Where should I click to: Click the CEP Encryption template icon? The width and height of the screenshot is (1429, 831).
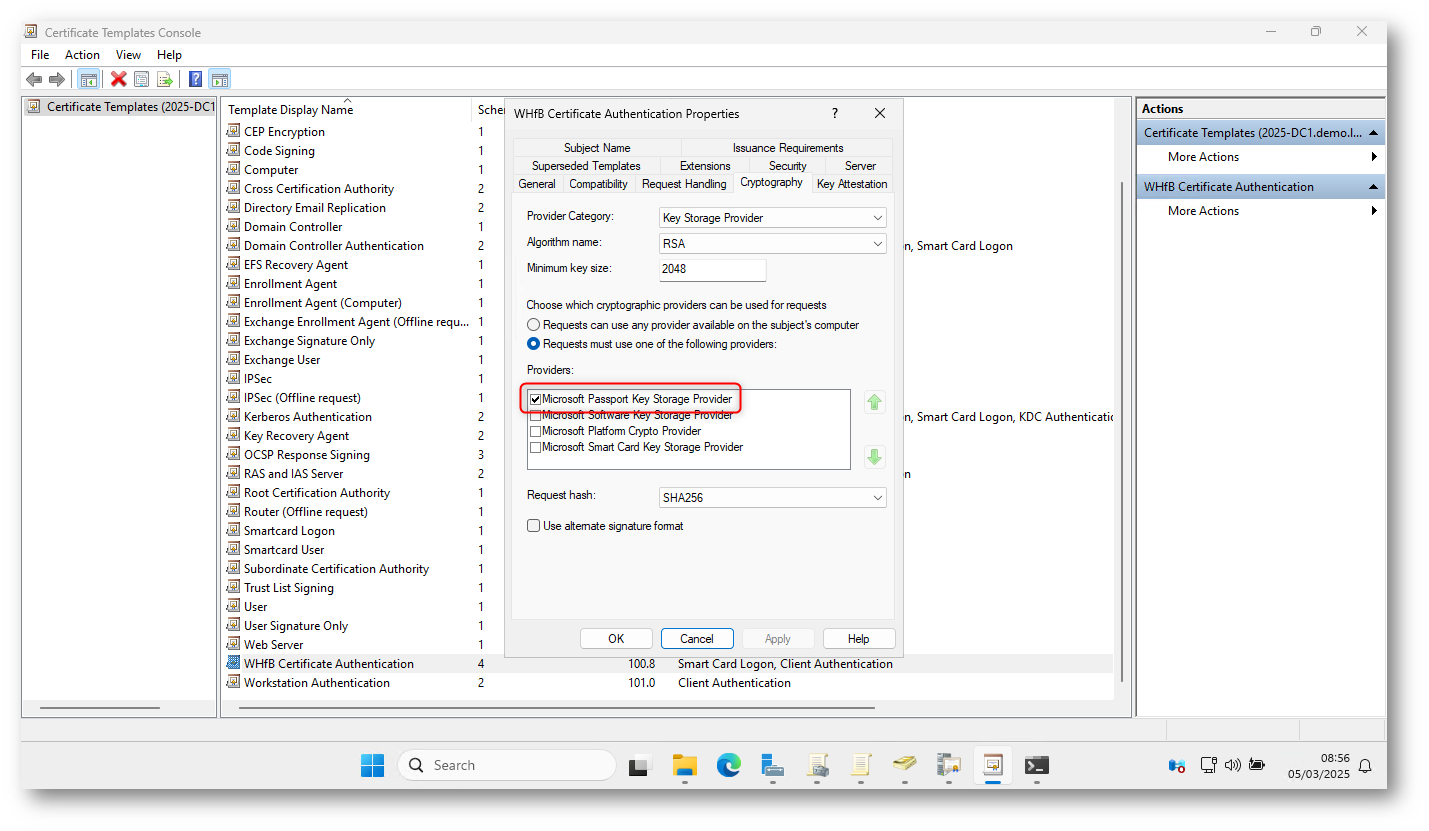[233, 131]
